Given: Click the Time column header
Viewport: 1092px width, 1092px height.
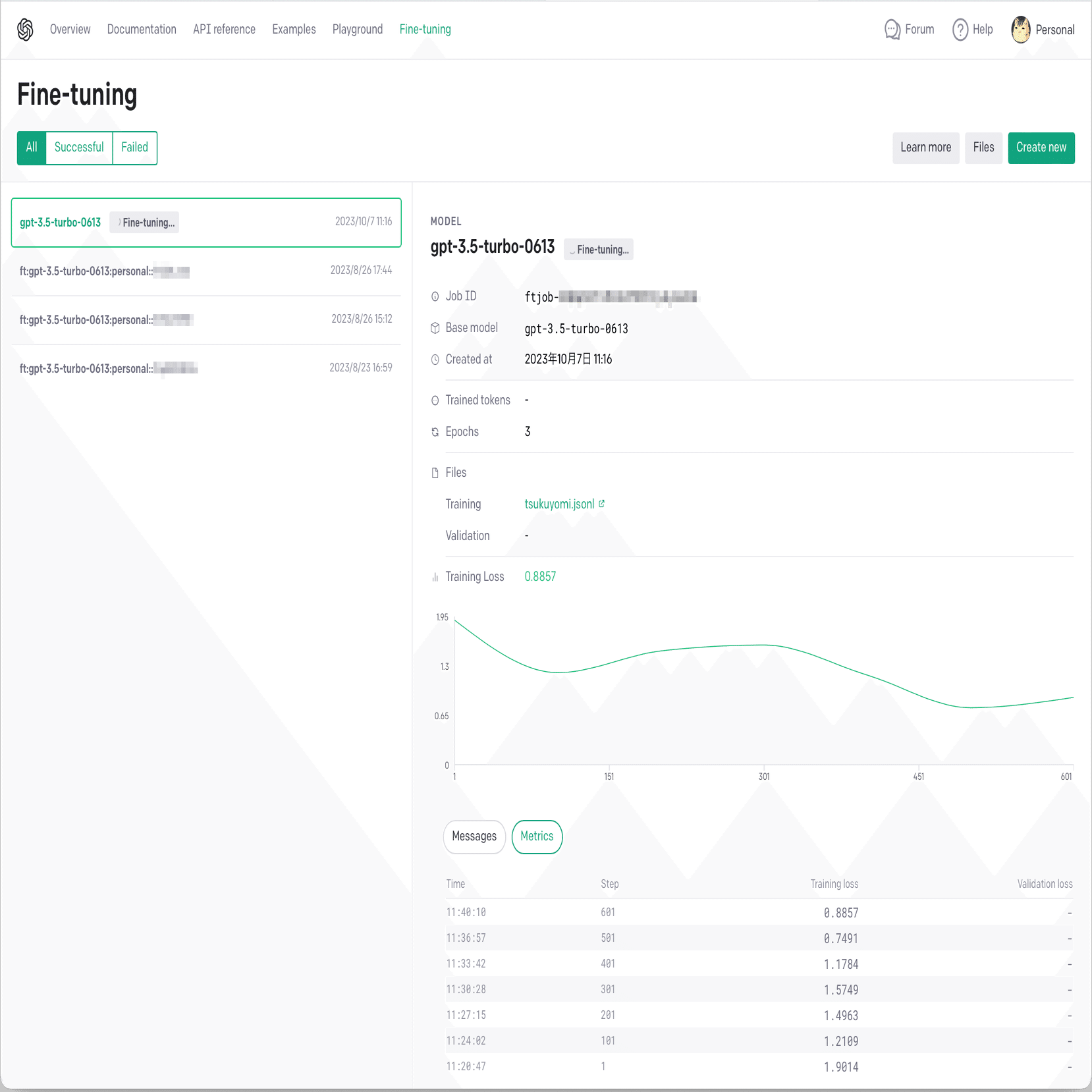Looking at the screenshot, I should tap(456, 885).
